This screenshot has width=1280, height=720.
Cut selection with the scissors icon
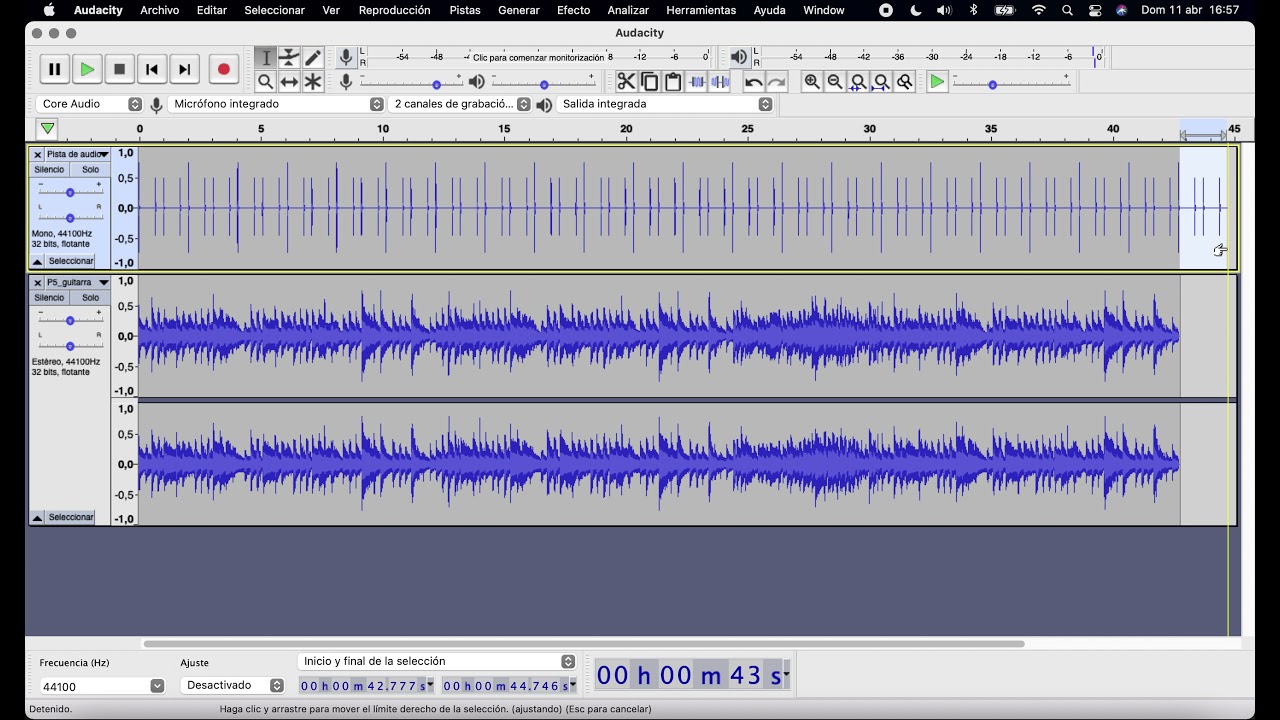626,82
